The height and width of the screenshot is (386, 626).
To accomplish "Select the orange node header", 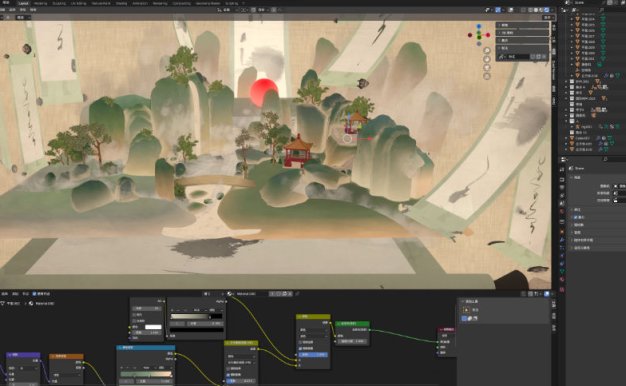I will click(66, 356).
